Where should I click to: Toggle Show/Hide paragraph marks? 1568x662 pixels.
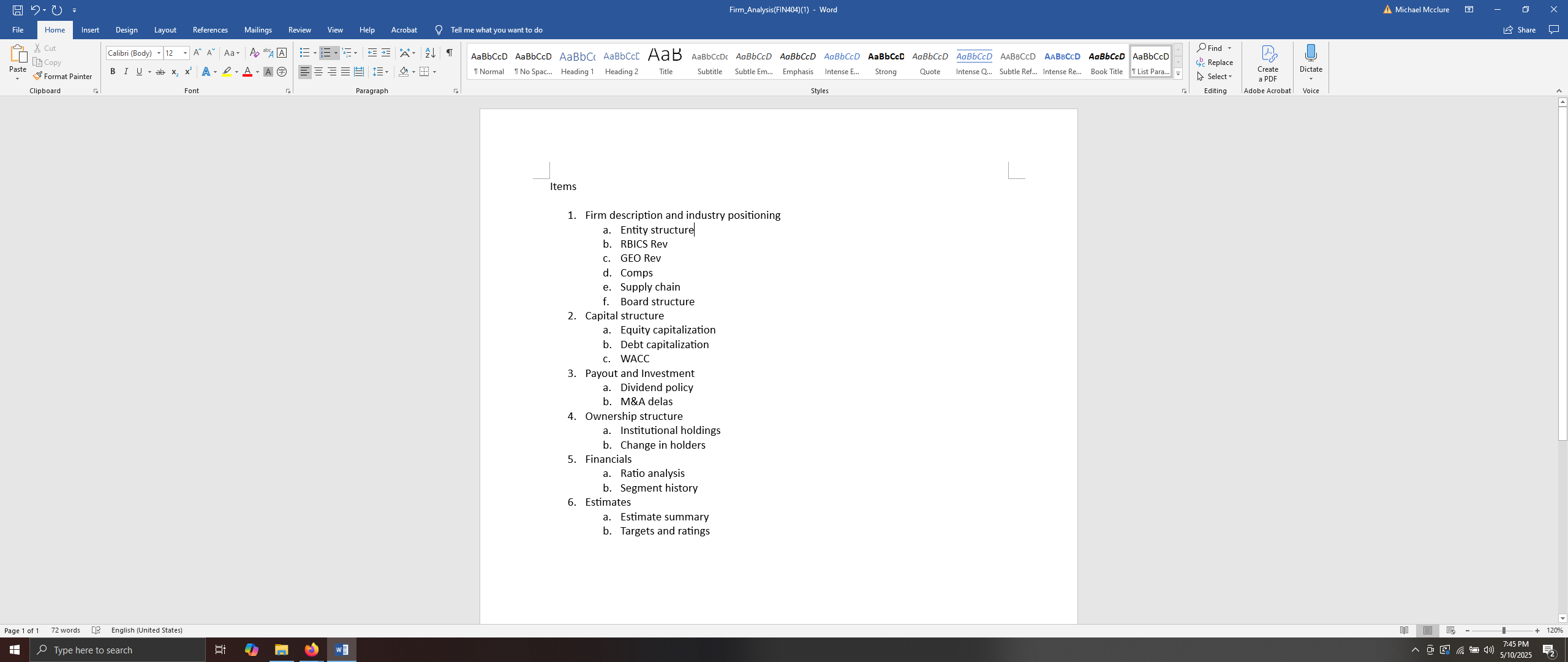(x=450, y=53)
